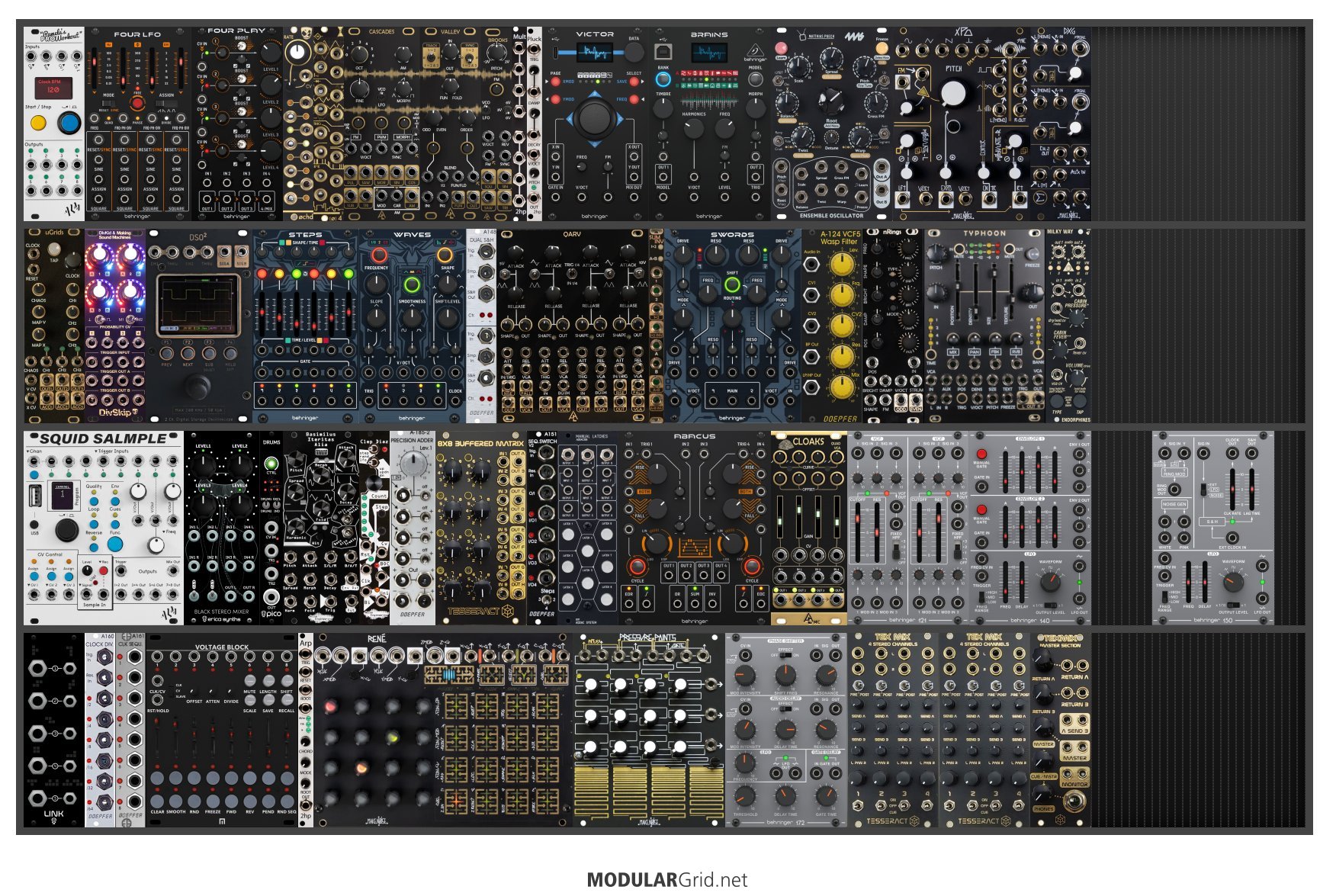Image resolution: width=1336 pixels, height=896 pixels.
Task: Select the Voltage Block module
Action: [x=222, y=729]
